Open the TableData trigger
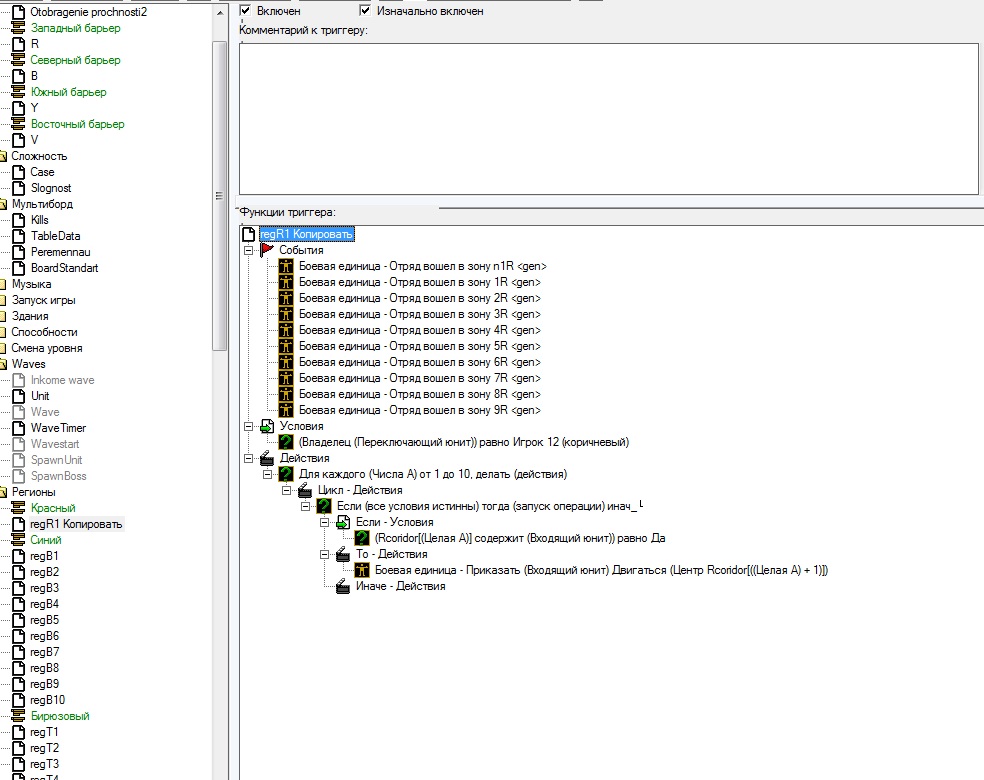Viewport: 984px width, 780px height. tap(55, 236)
